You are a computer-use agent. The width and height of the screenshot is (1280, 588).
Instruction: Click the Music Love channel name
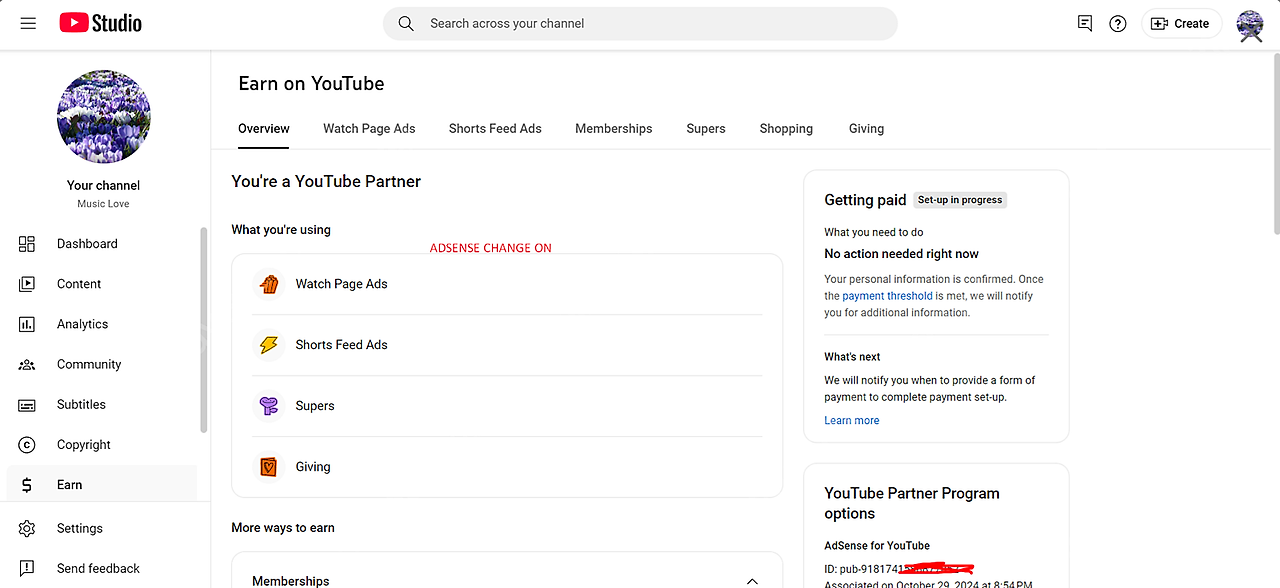point(104,204)
